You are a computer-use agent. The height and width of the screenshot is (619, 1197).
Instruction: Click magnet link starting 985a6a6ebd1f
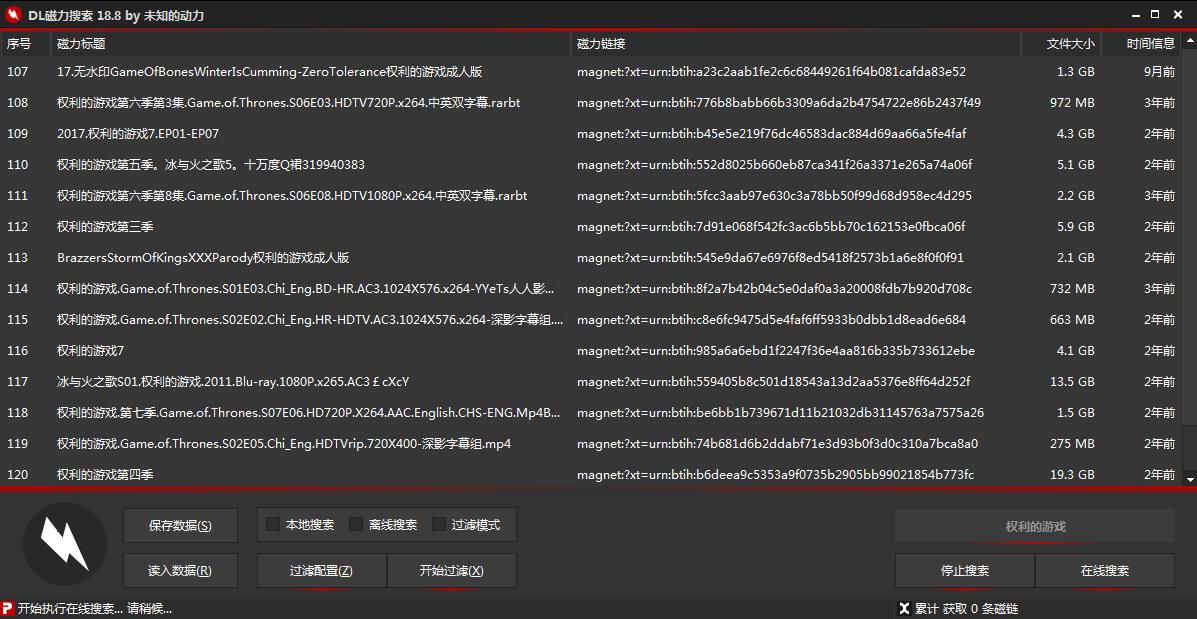pos(776,351)
